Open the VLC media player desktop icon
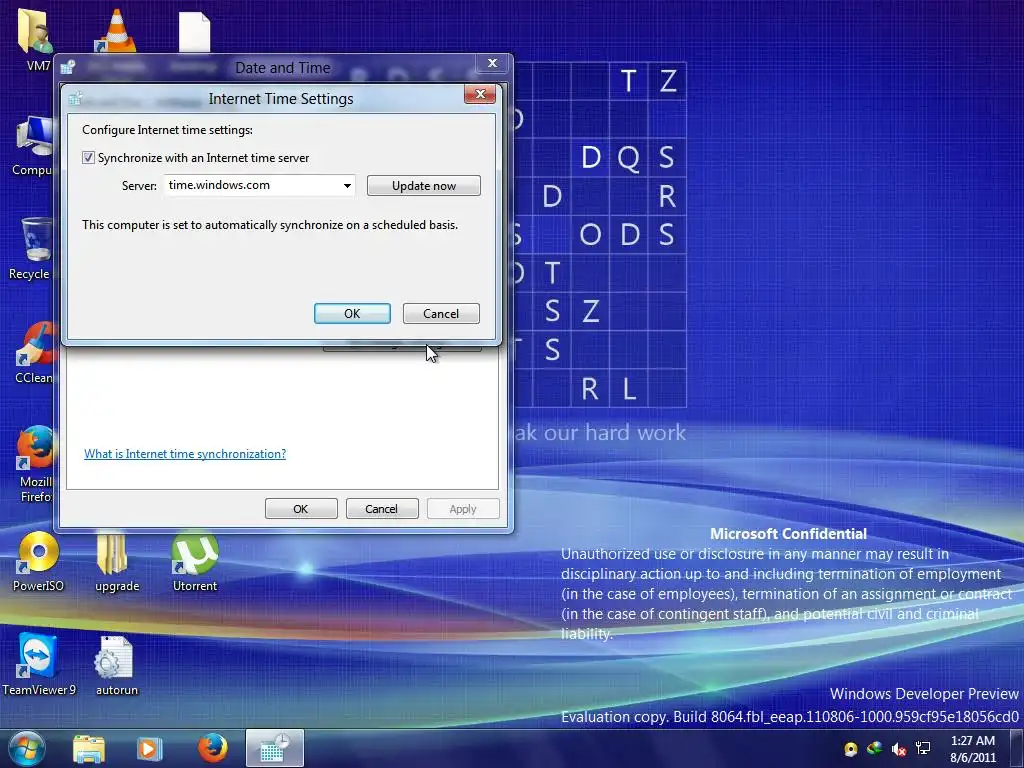The image size is (1024, 768). [116, 30]
